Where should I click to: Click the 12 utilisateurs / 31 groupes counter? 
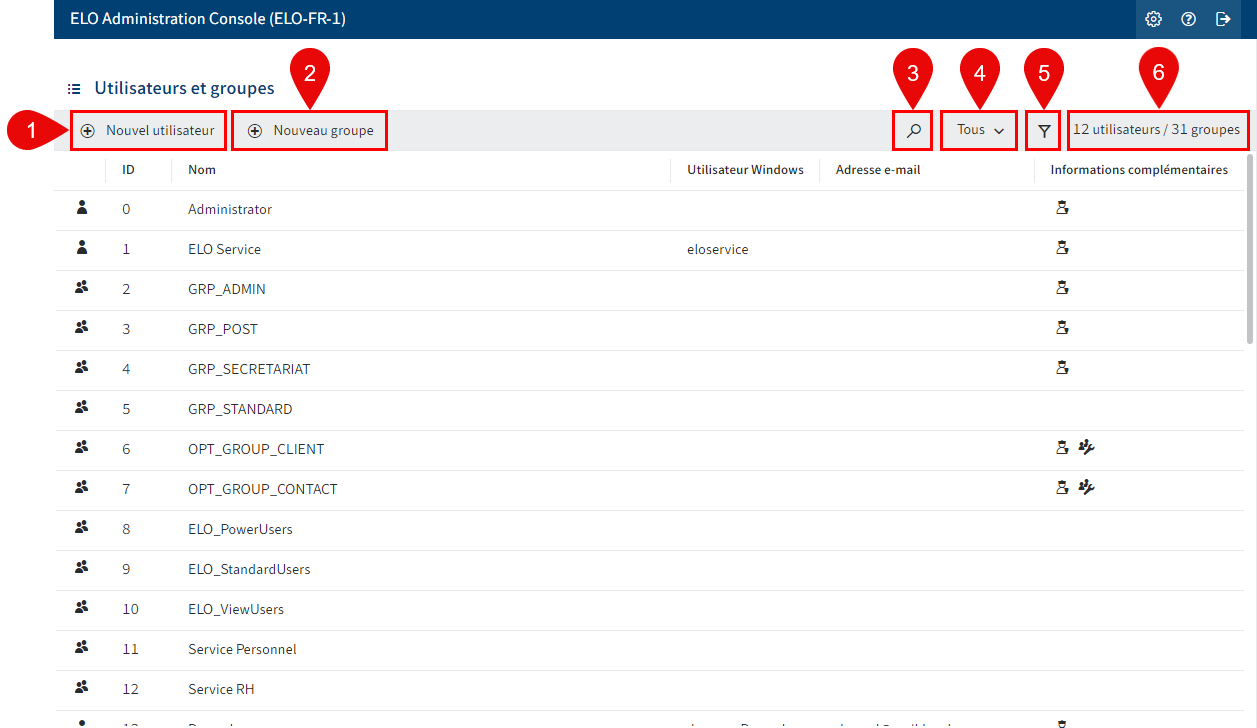pos(1157,130)
